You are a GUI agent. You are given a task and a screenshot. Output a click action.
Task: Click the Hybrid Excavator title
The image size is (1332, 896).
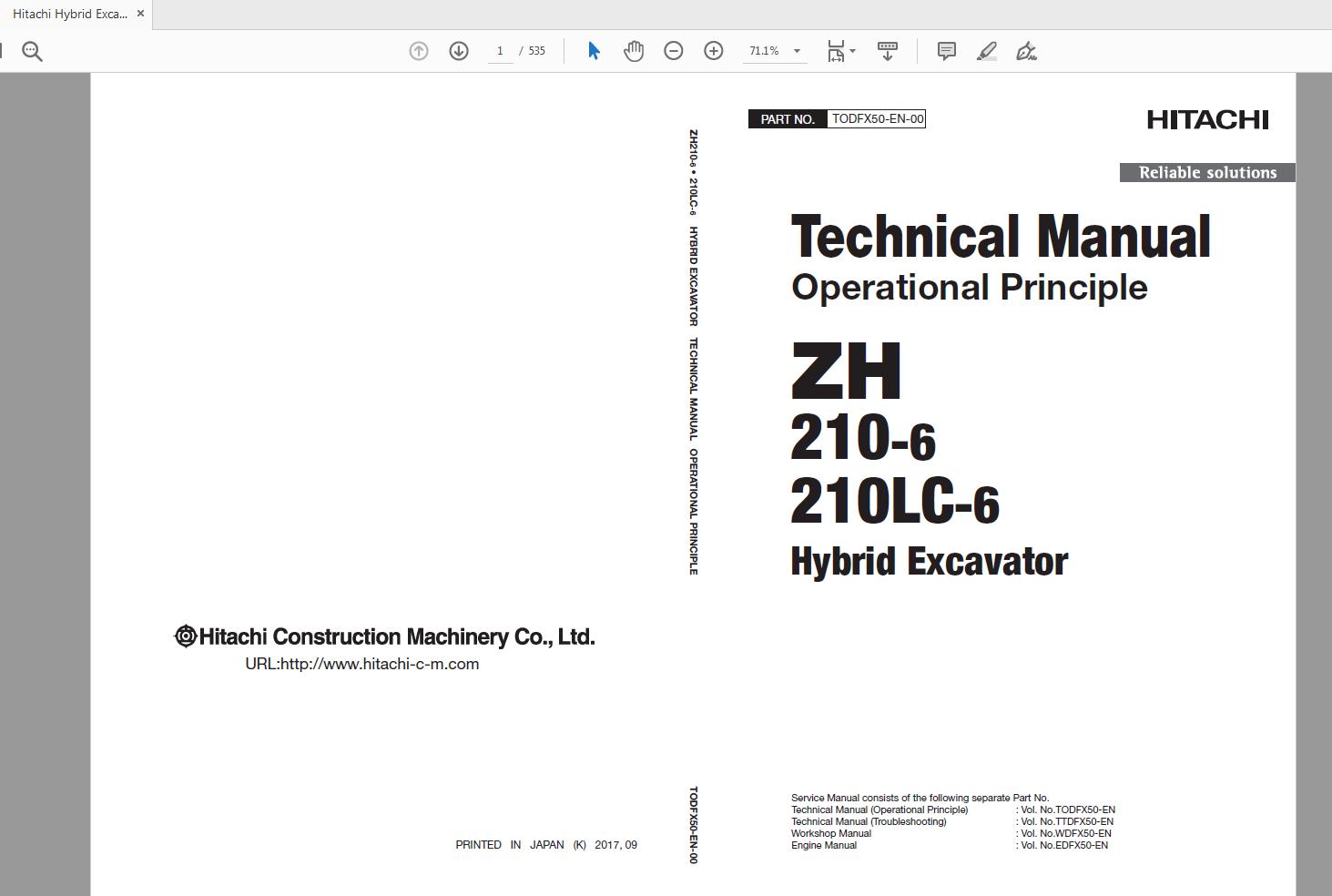pos(930,561)
